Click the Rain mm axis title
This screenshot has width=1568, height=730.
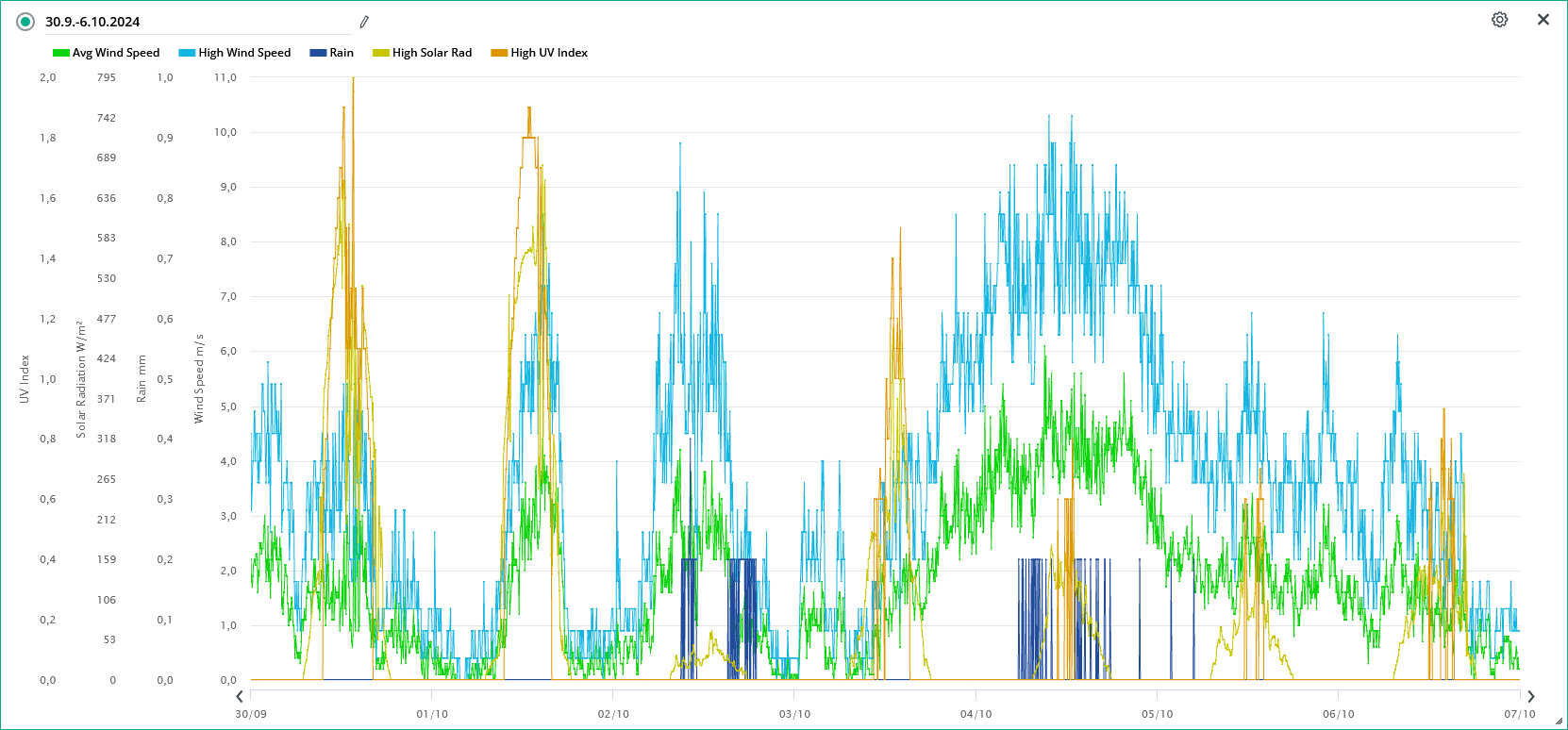[142, 378]
